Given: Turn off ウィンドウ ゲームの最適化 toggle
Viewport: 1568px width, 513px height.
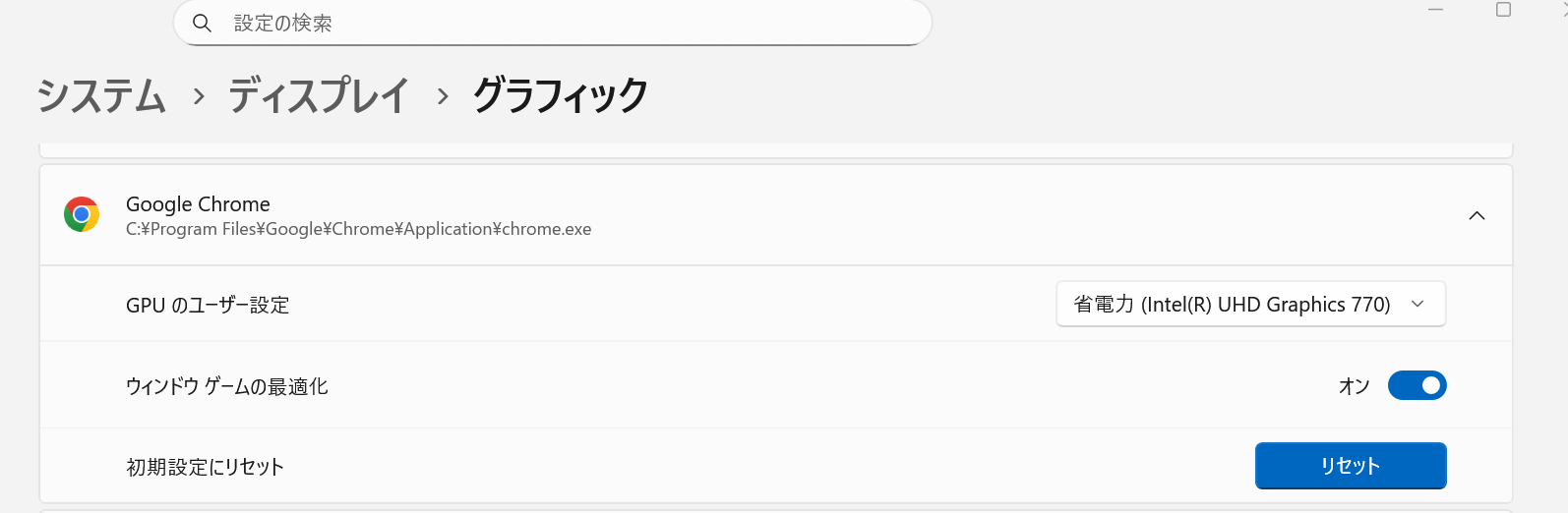Looking at the screenshot, I should tap(1417, 385).
